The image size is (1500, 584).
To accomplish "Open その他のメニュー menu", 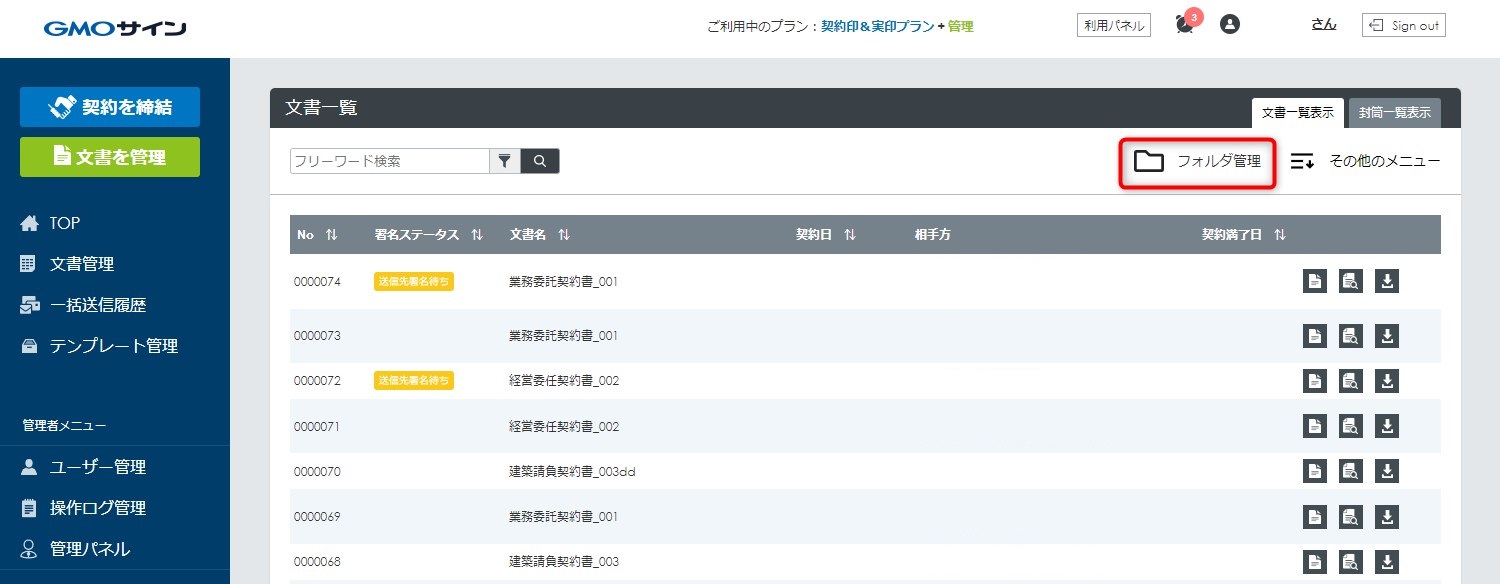I will tap(1365, 161).
